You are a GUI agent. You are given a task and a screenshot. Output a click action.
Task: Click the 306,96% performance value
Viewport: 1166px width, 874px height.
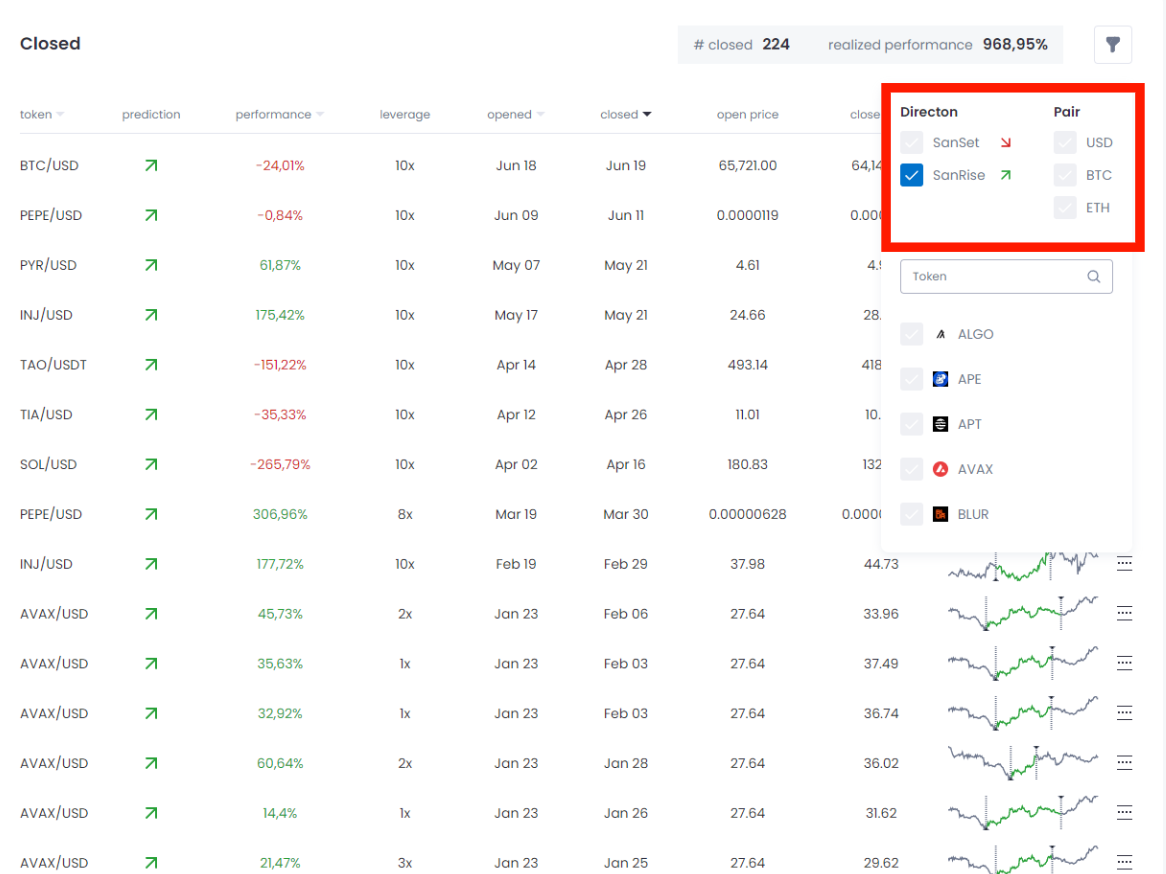pos(280,515)
